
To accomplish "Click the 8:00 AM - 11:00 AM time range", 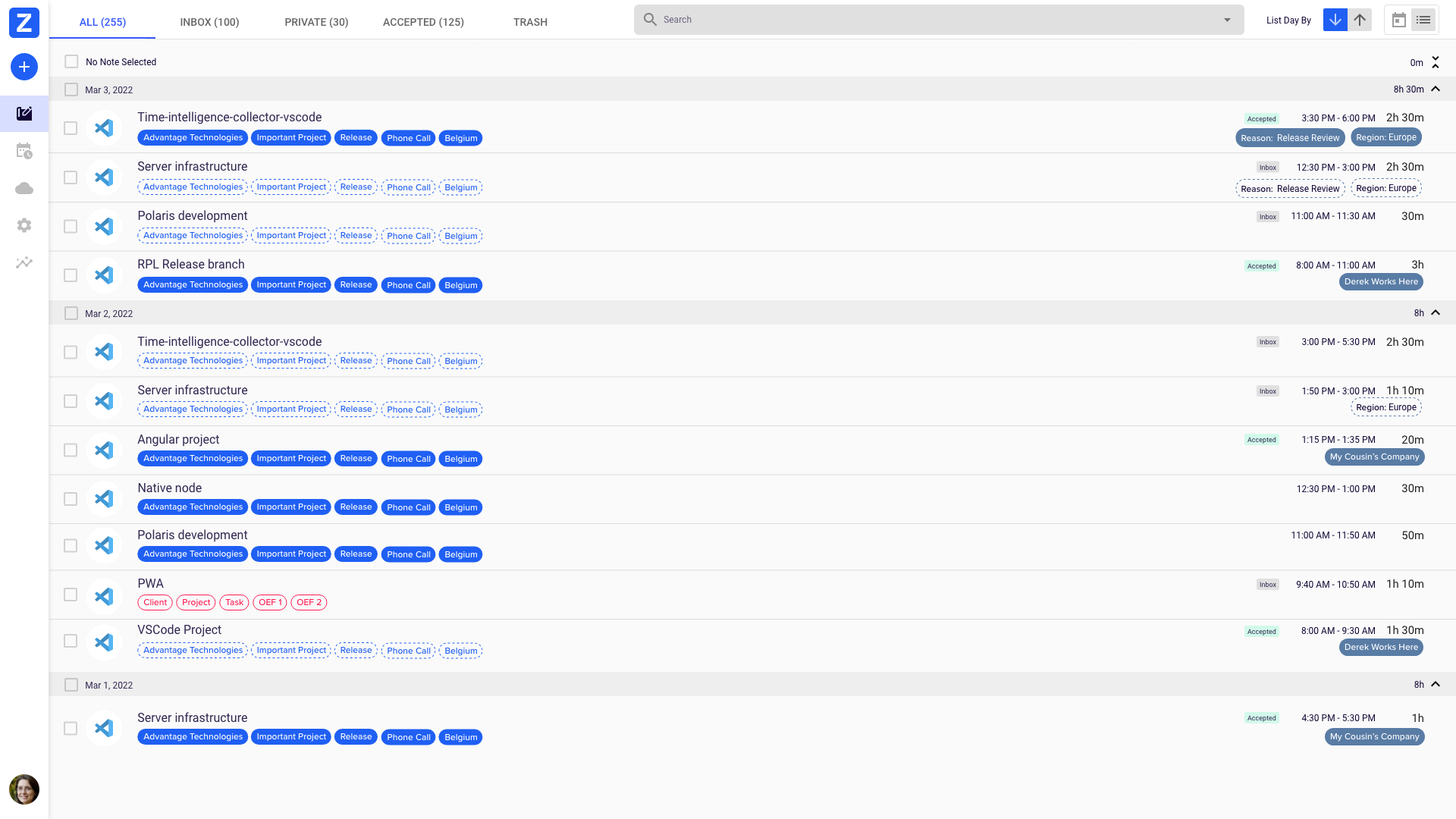I will (x=1335, y=265).
